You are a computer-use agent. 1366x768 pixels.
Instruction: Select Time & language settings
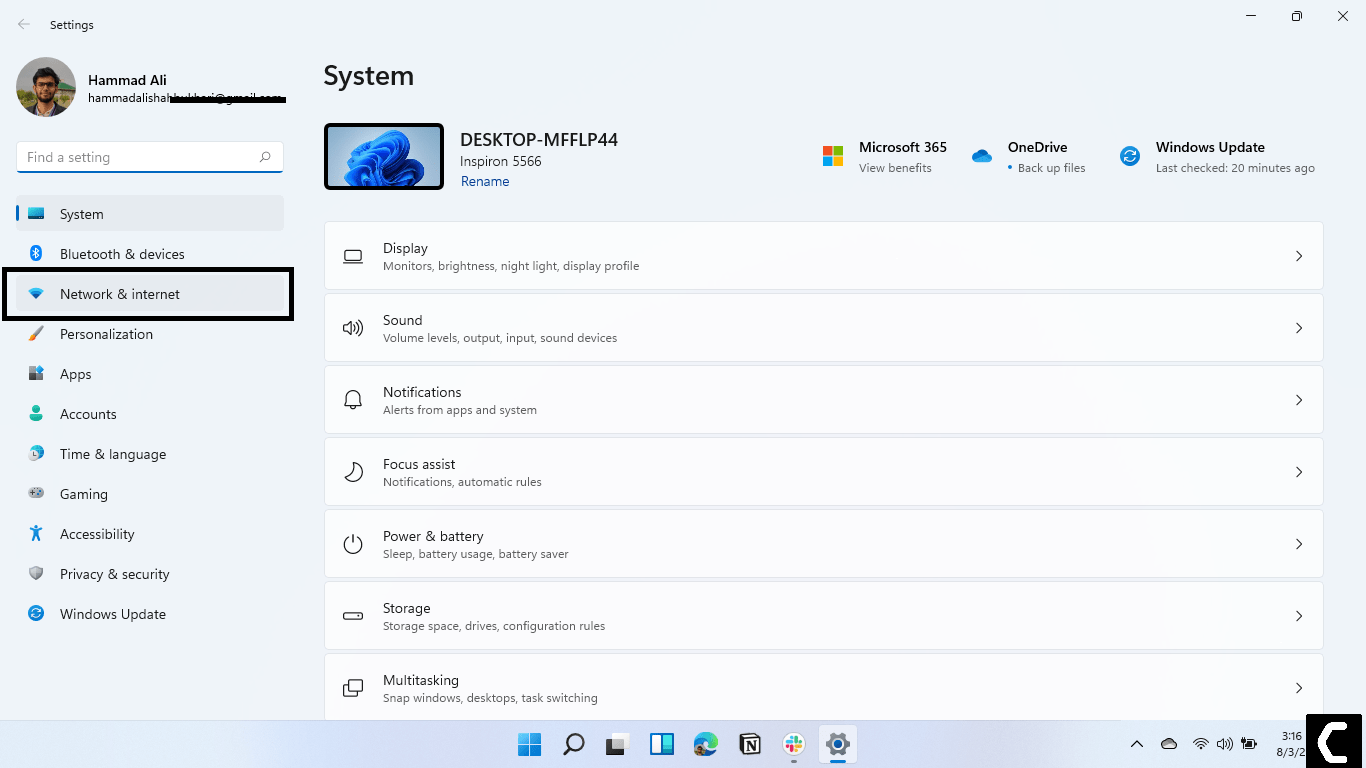click(112, 453)
